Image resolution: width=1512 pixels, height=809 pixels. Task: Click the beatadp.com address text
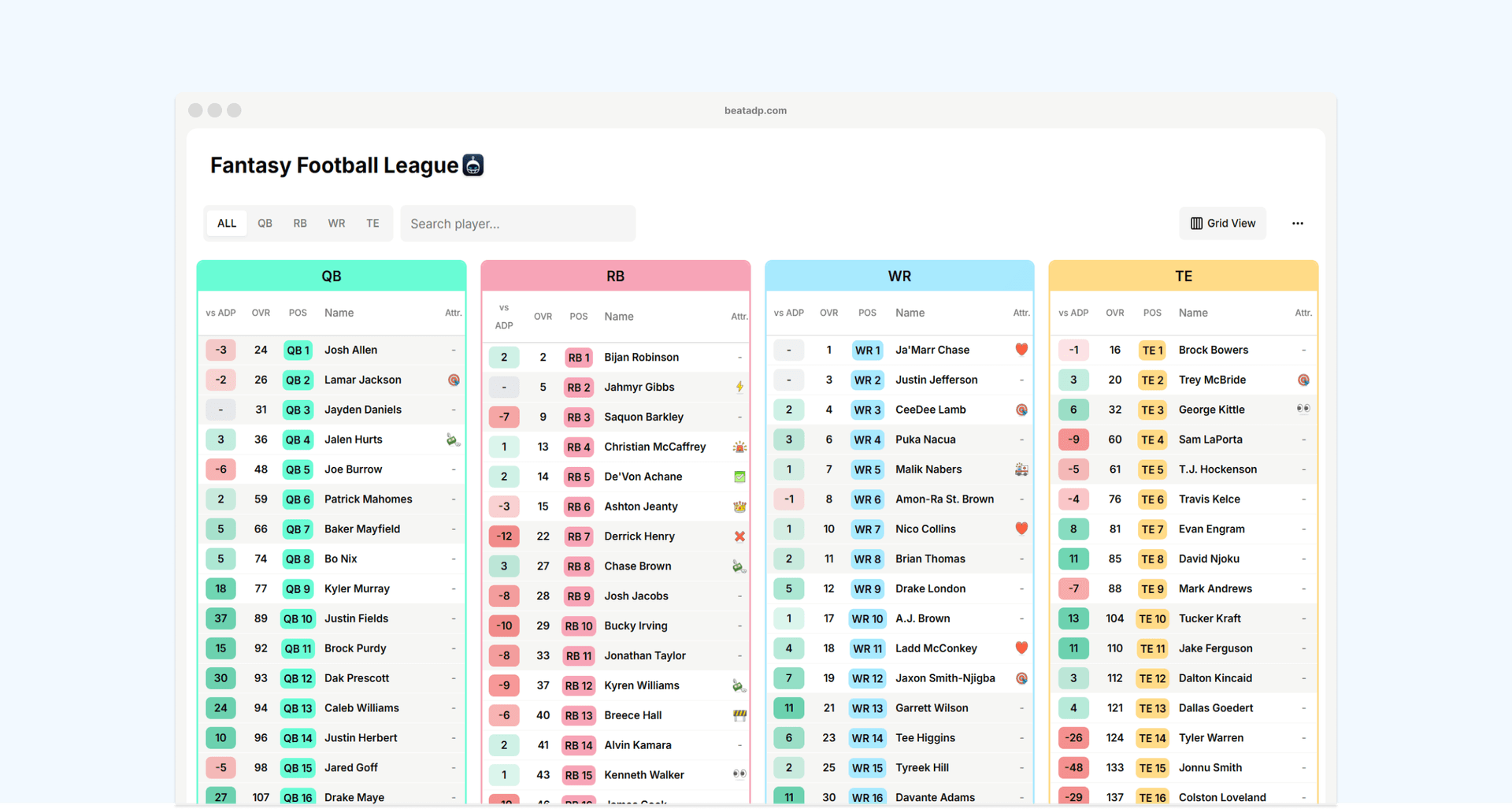click(x=755, y=110)
